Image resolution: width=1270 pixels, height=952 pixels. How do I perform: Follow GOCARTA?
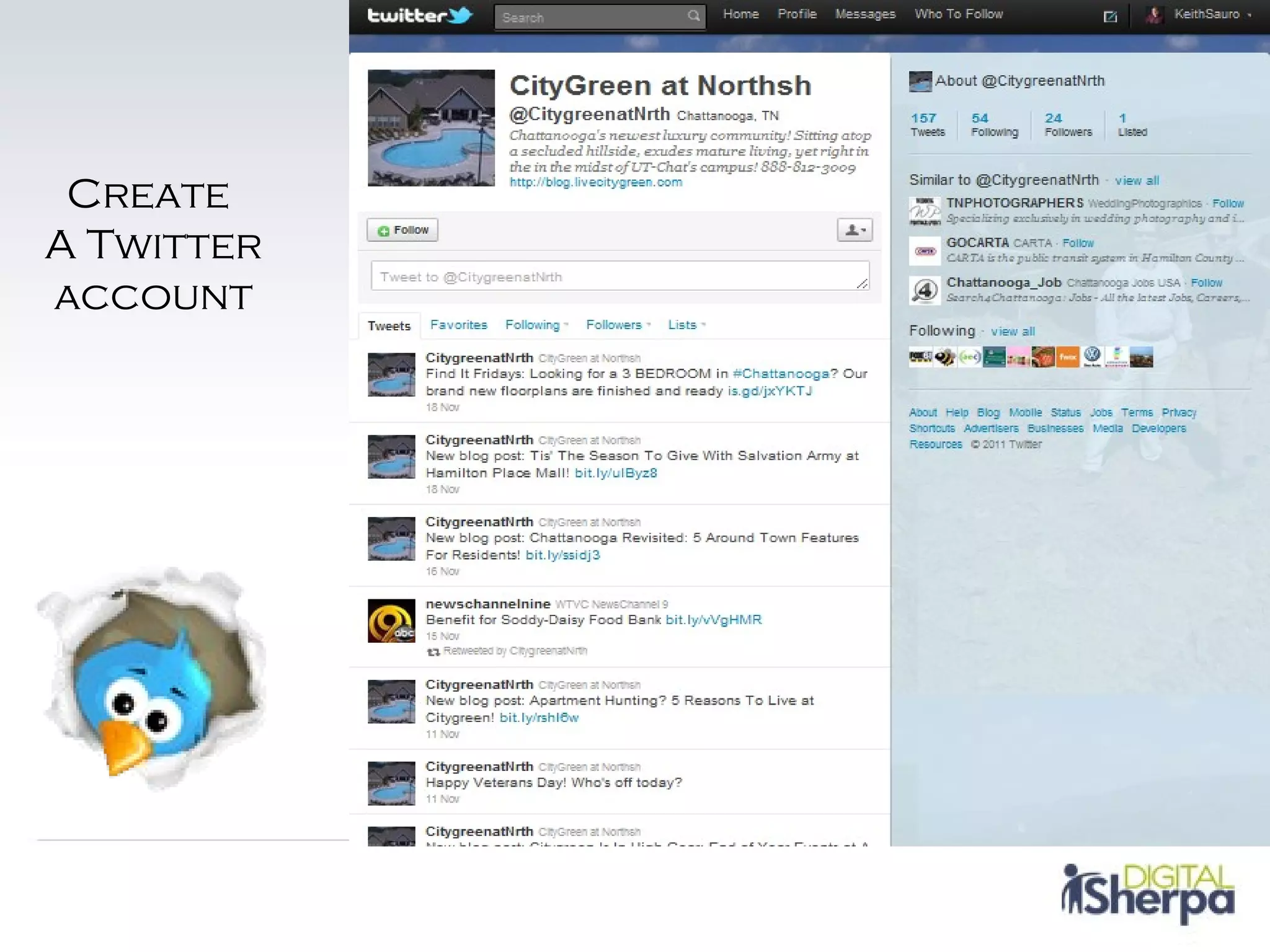(x=1078, y=243)
